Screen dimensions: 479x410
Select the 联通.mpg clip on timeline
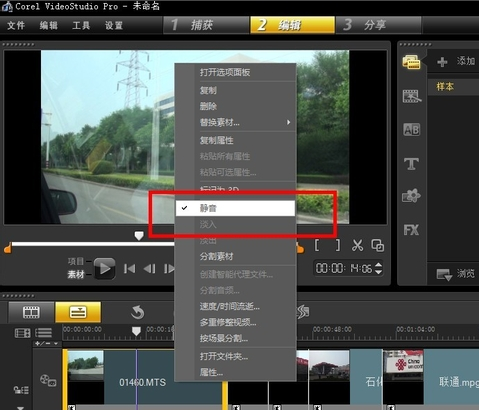431,377
